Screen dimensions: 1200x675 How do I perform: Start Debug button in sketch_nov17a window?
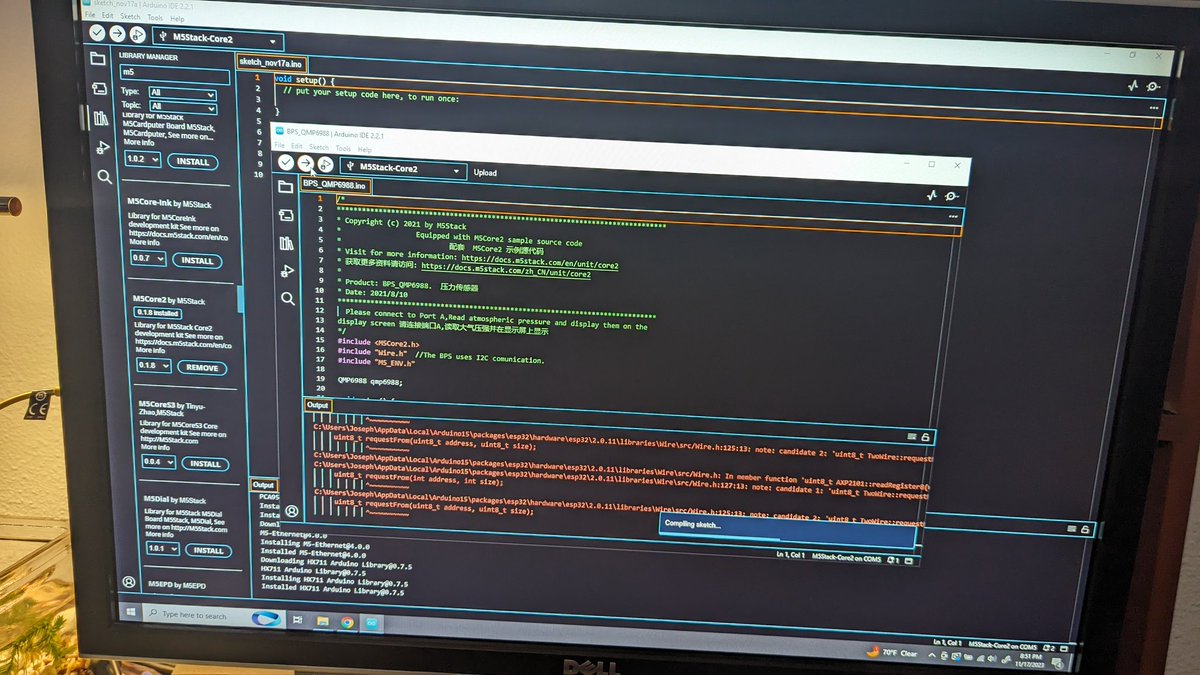tap(137, 34)
